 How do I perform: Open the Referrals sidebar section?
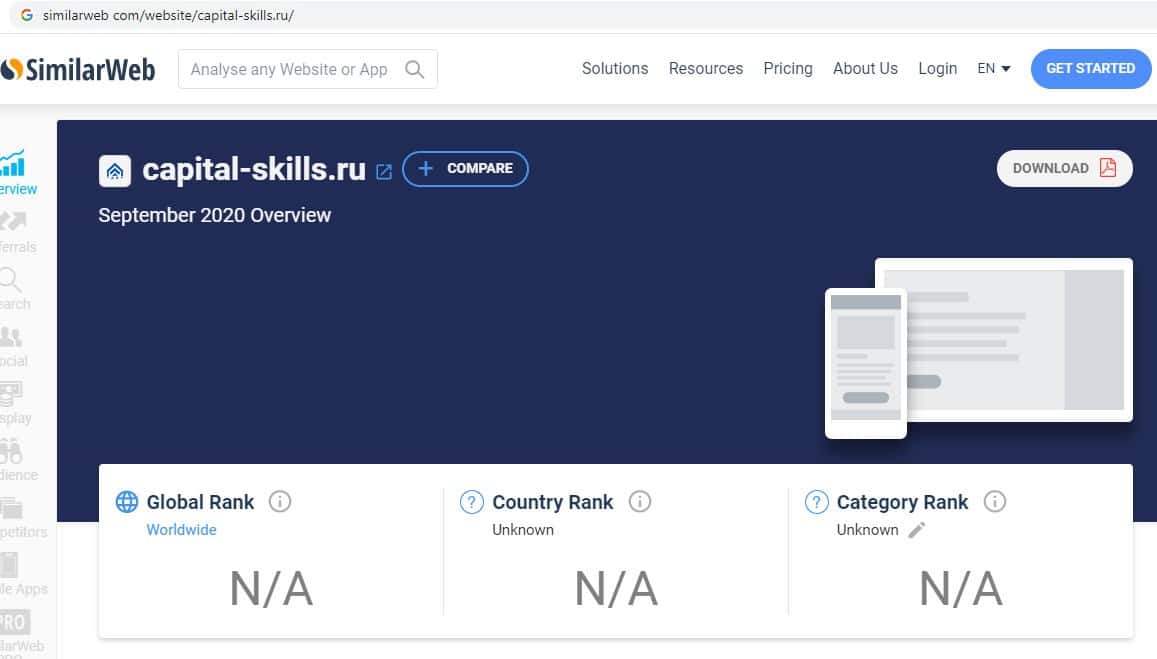[14, 230]
